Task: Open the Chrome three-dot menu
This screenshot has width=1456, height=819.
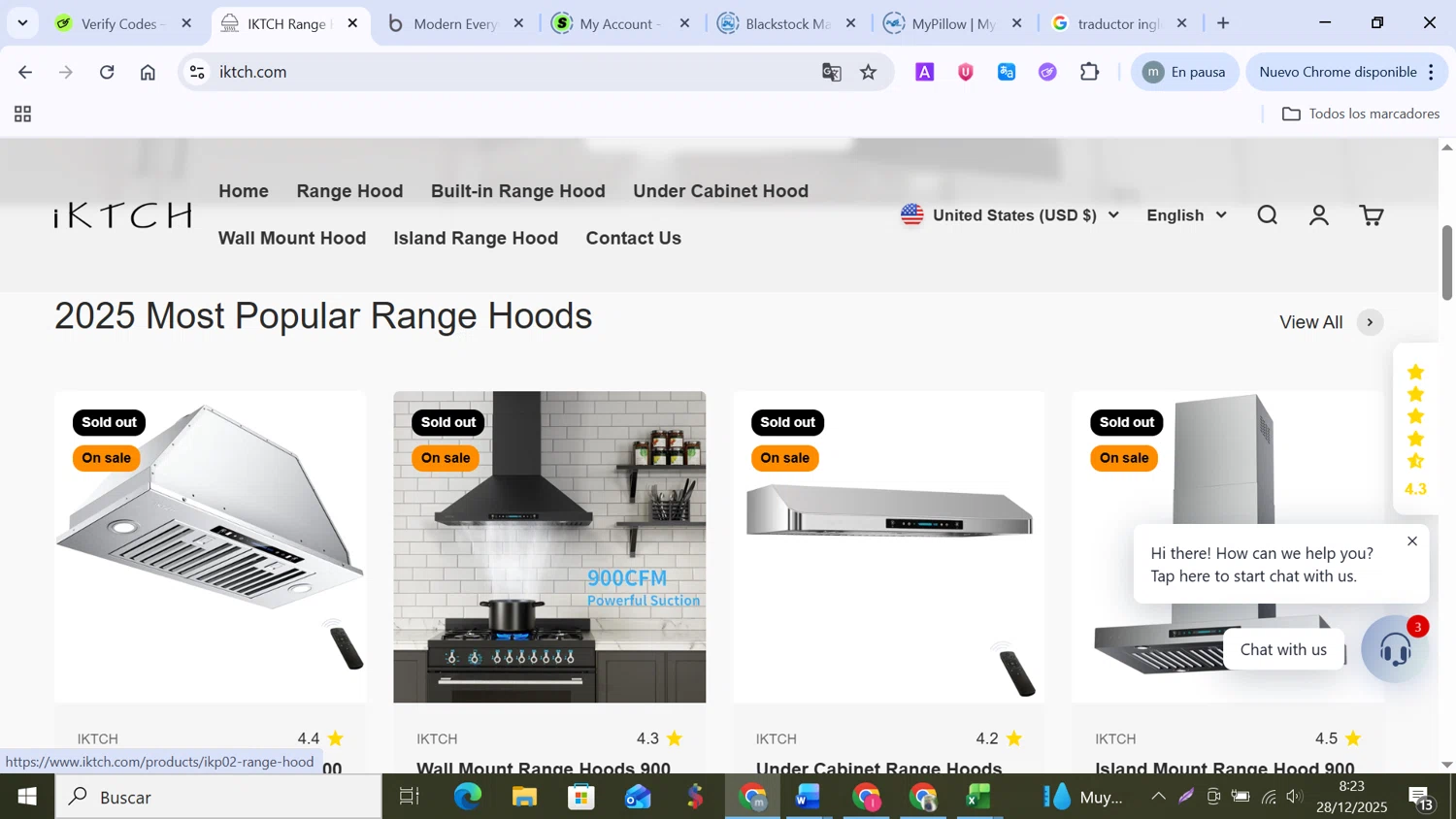Action: tap(1431, 72)
